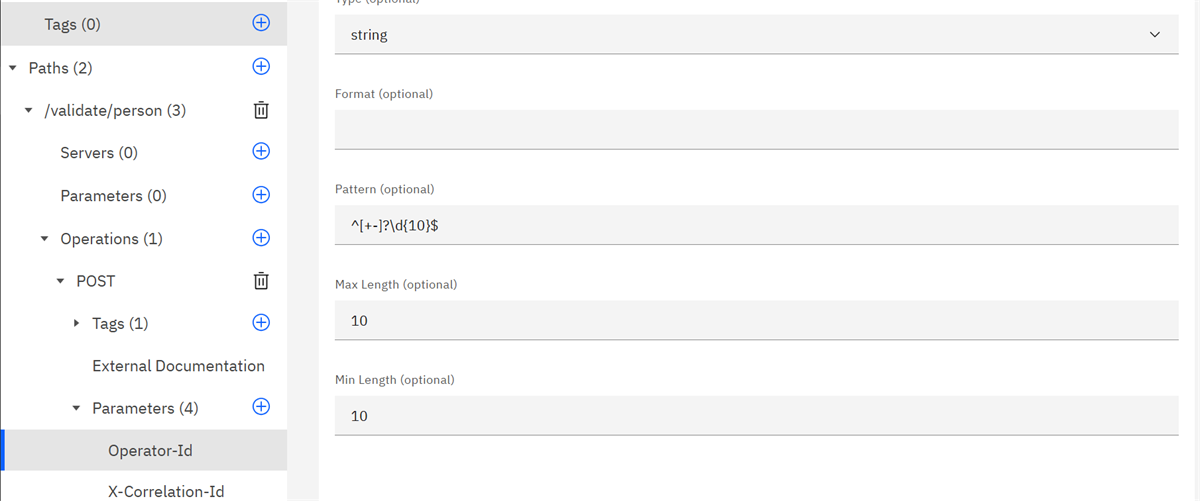Click the Max Length input field
Viewport: 1200px width, 501px height.
756,320
